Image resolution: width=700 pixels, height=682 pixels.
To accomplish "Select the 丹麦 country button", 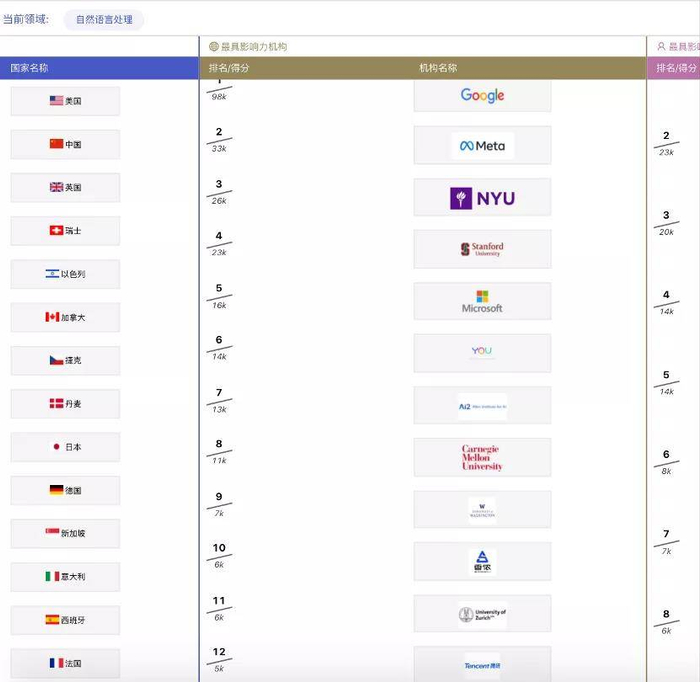I will tap(65, 404).
